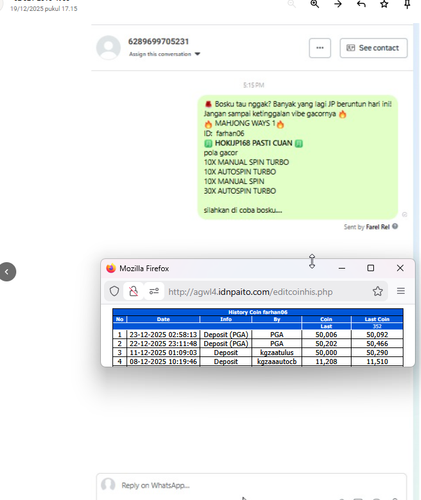
Task: Click the last coin value '11,510'
Action: click(377, 361)
